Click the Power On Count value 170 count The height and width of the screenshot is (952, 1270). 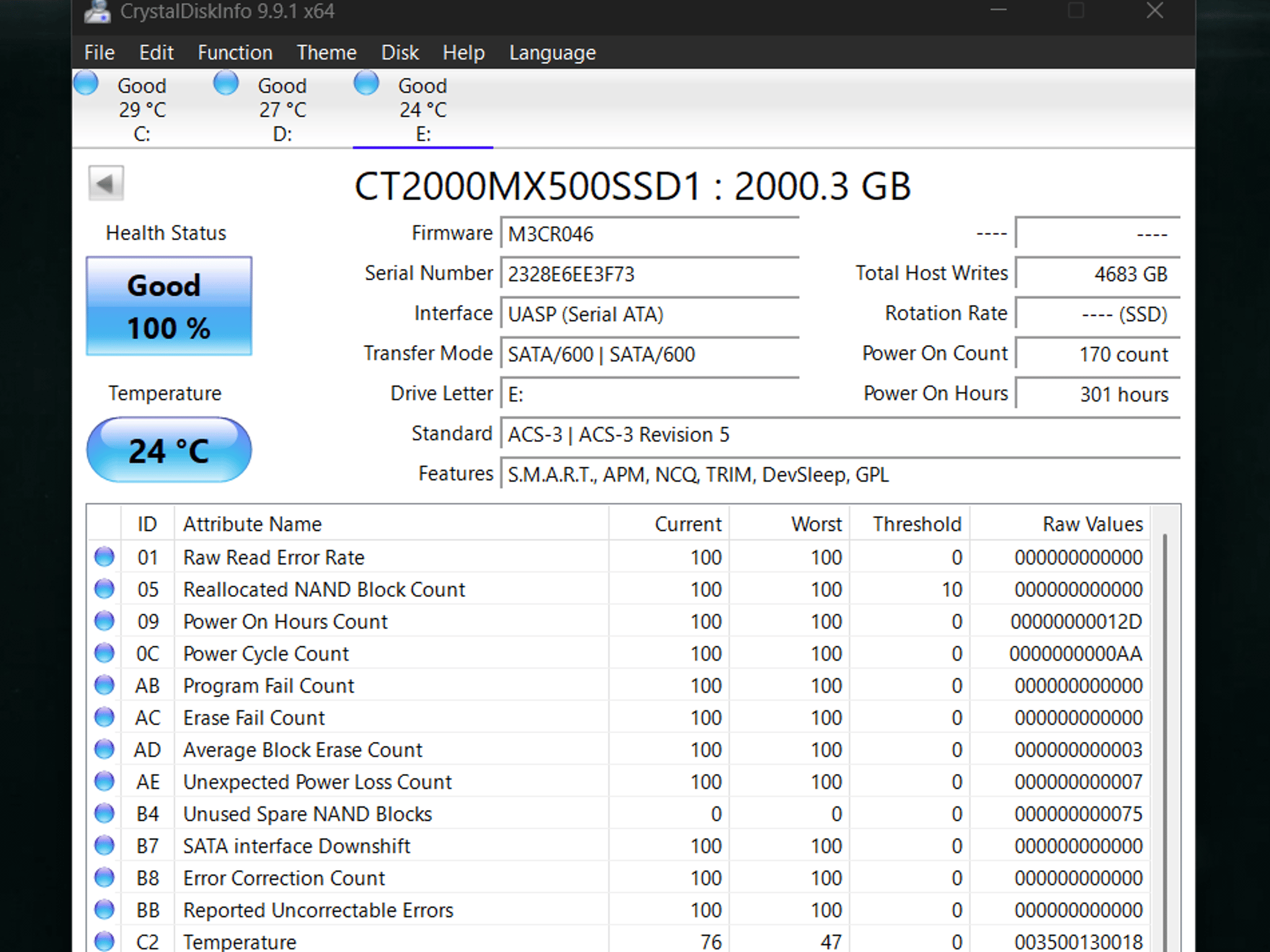[1098, 355]
